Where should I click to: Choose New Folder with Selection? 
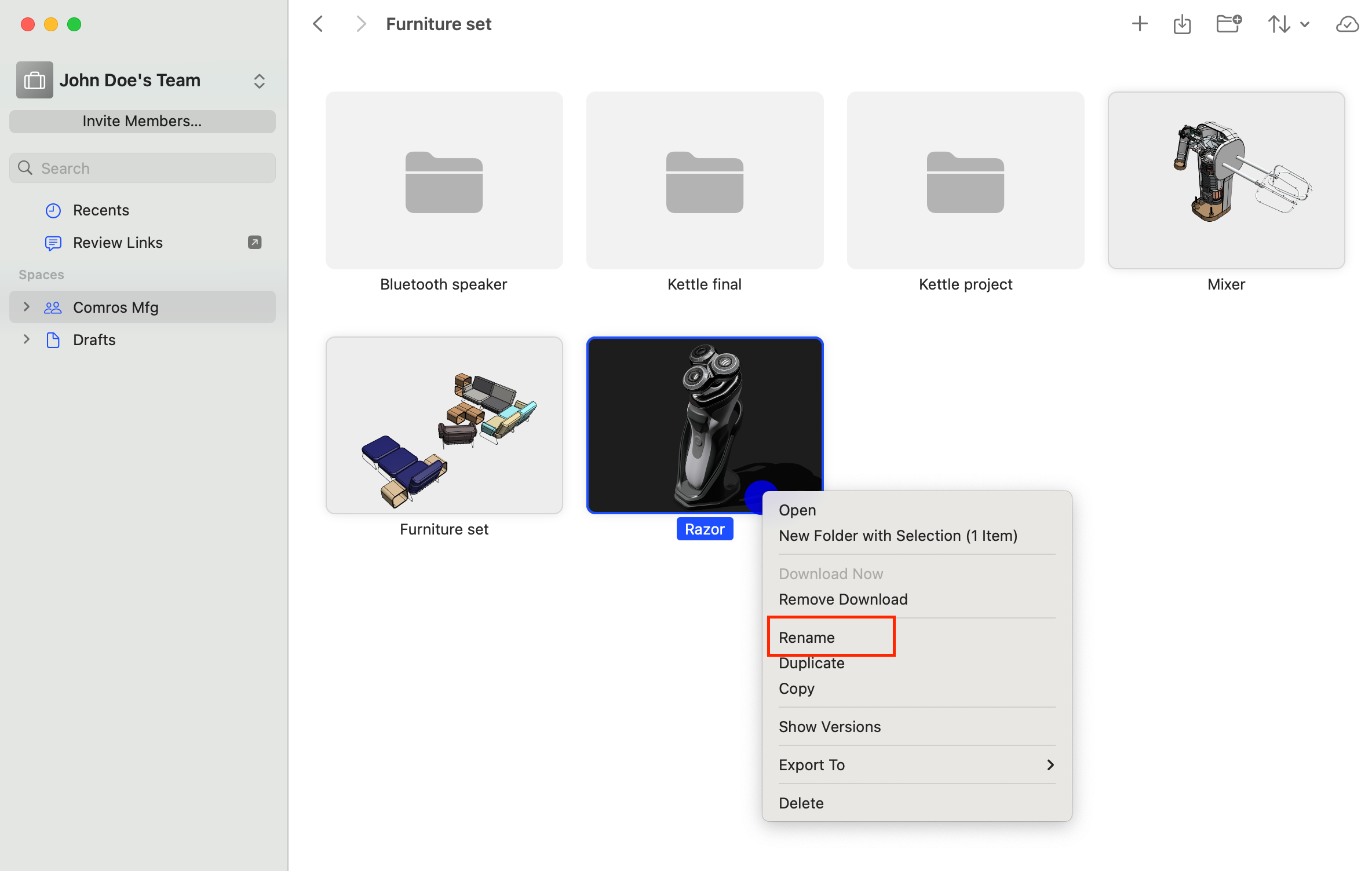[917, 536]
